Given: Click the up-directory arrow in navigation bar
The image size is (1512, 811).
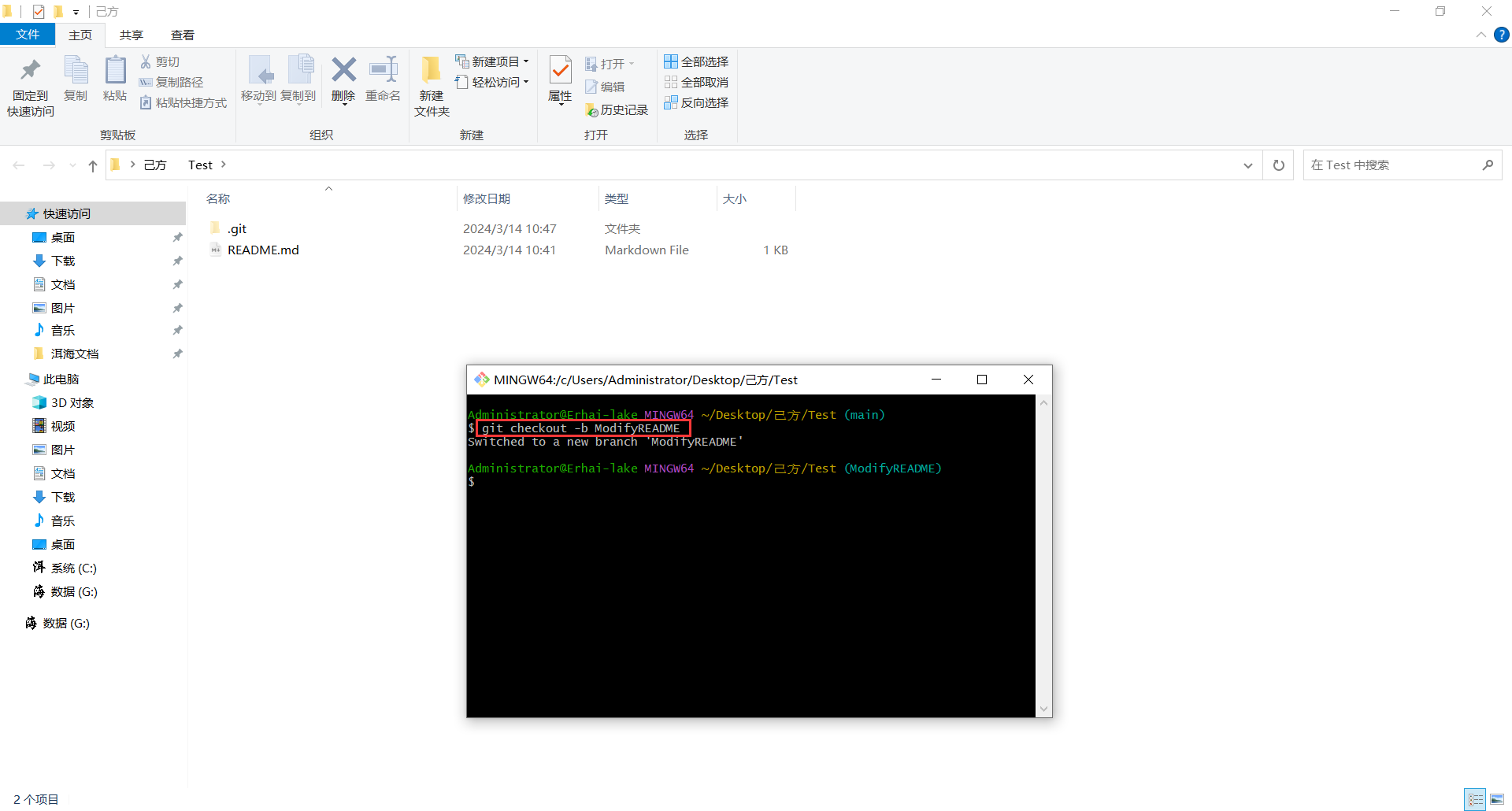Looking at the screenshot, I should (x=93, y=165).
